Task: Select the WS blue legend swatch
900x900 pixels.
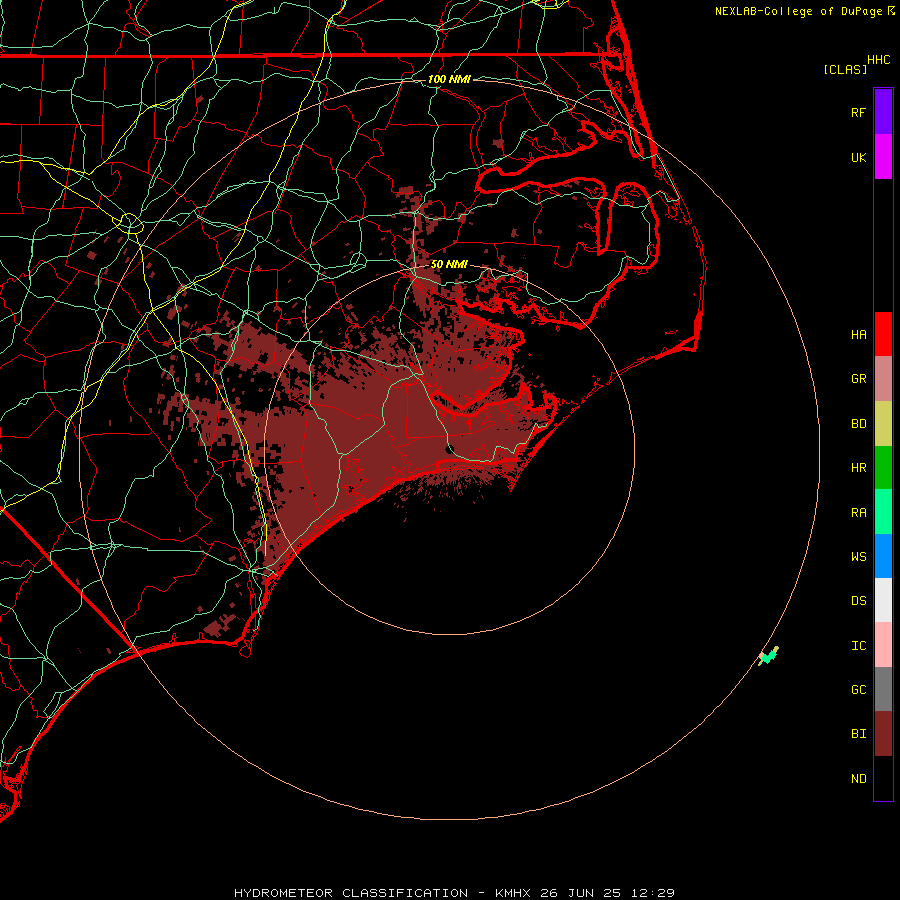Action: point(883,556)
